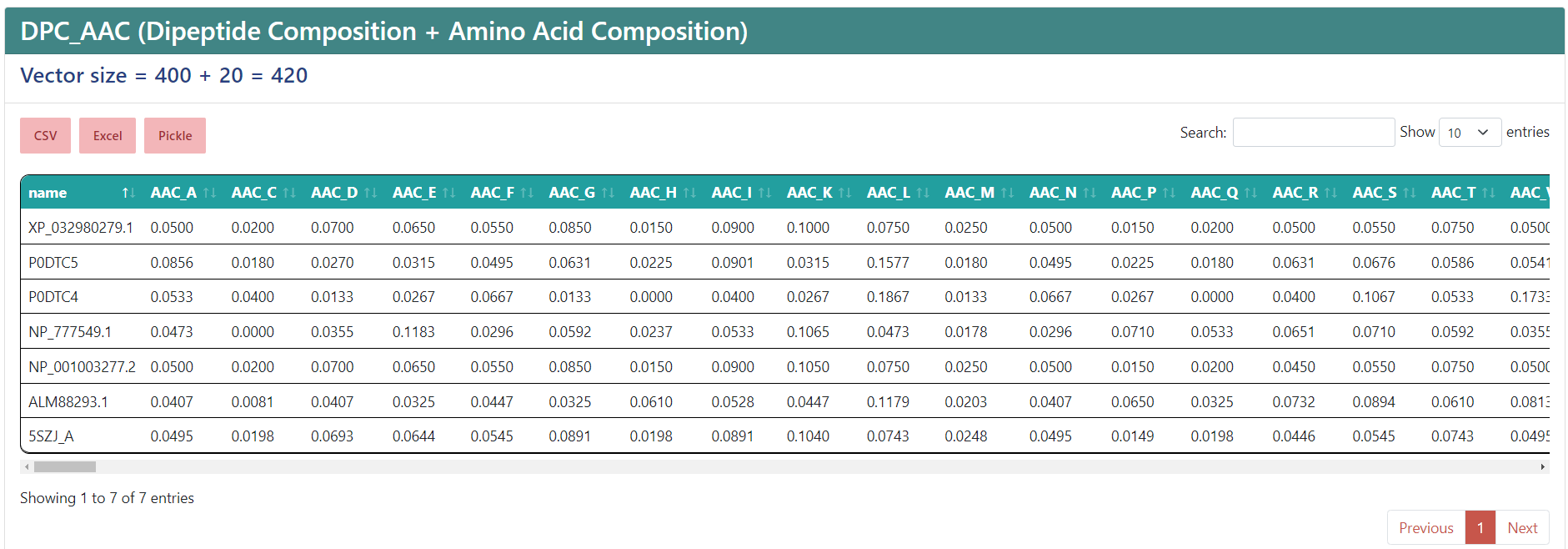This screenshot has width=1568, height=549.
Task: Select page 1 in pagination
Action: (1480, 527)
